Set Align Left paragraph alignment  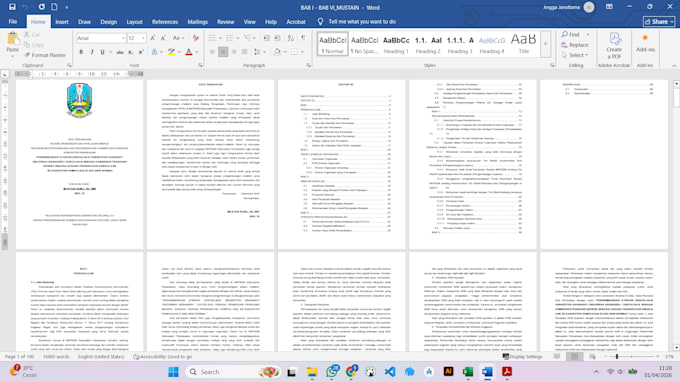click(x=212, y=52)
